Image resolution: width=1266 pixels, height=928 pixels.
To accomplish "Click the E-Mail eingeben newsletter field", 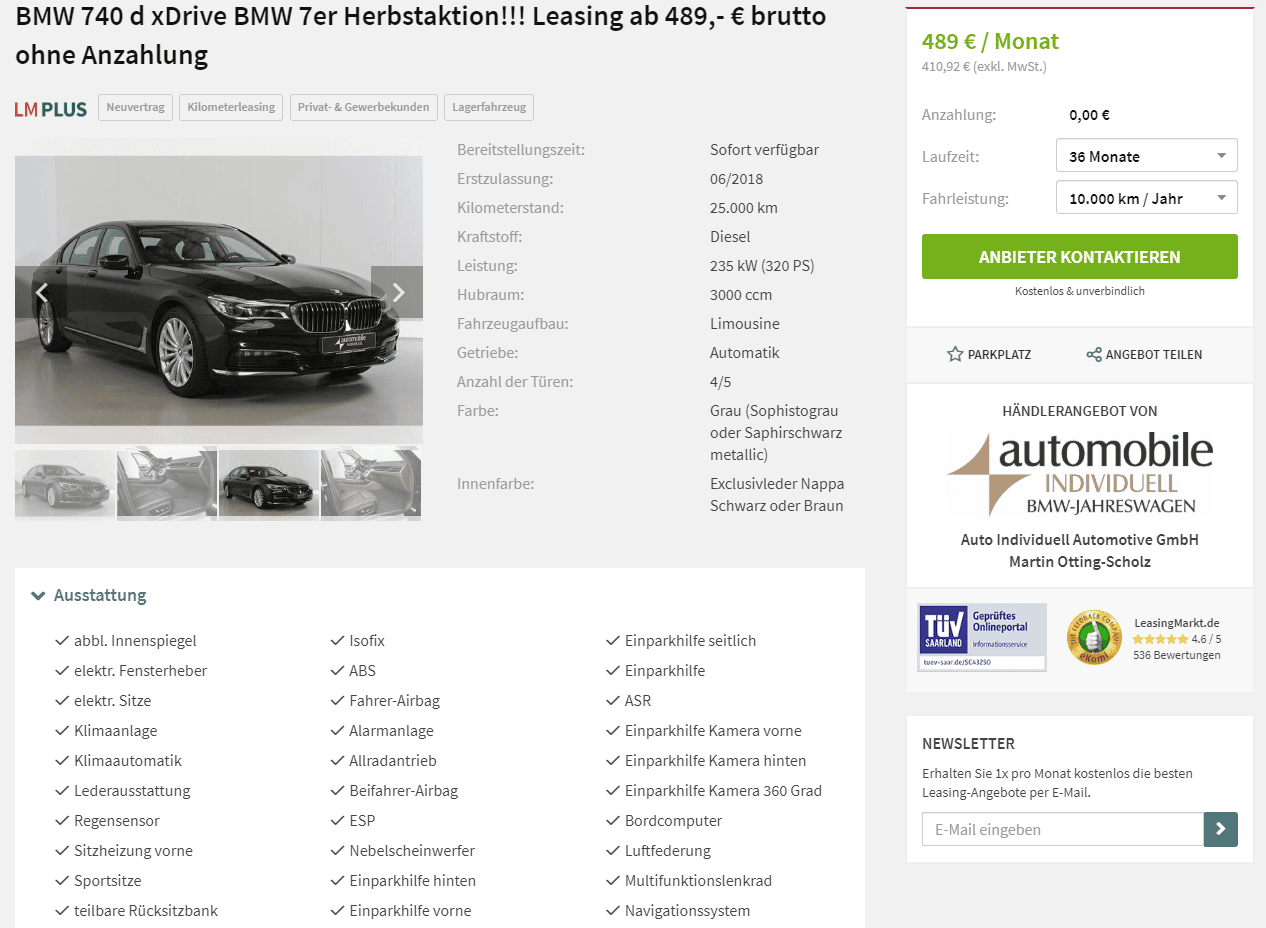I will coord(1063,829).
